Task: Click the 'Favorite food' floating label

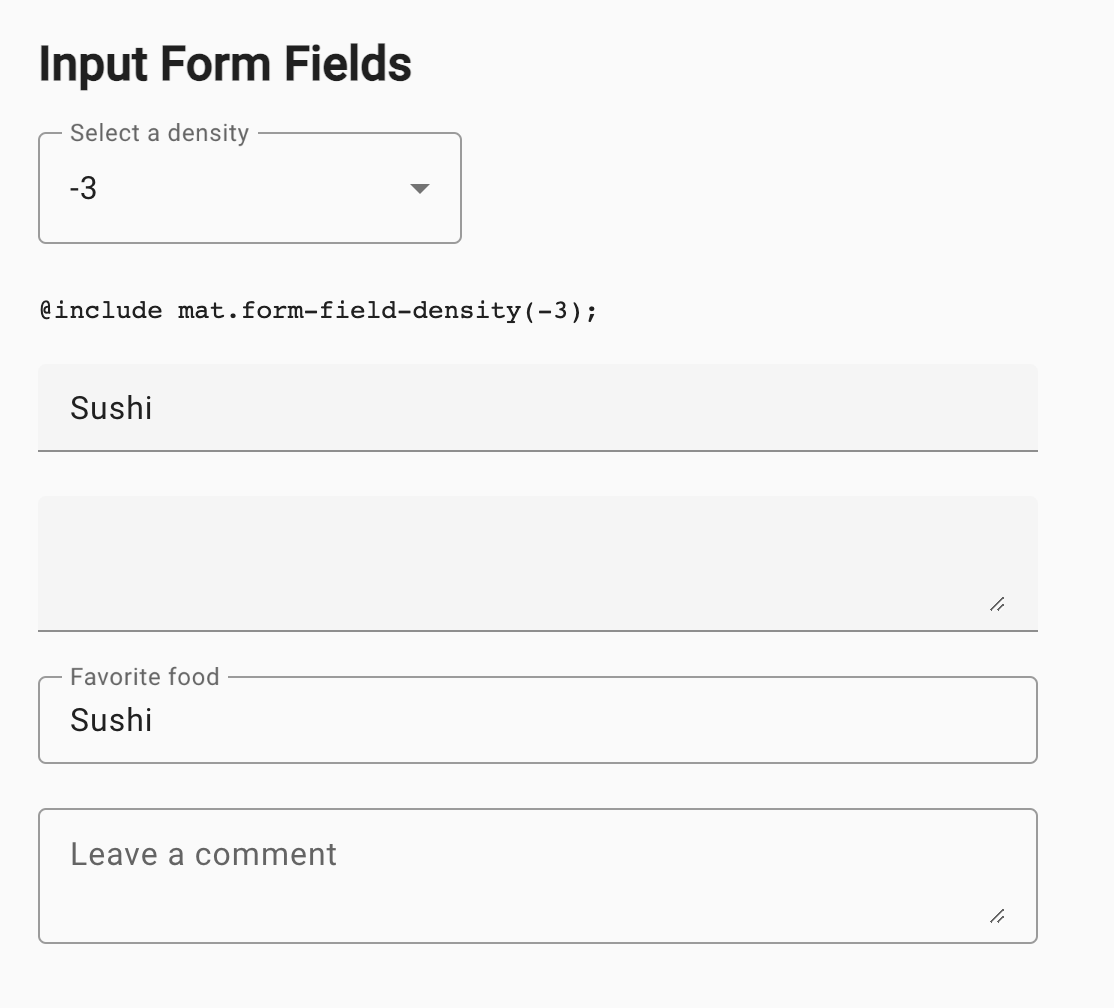Action: tap(145, 677)
